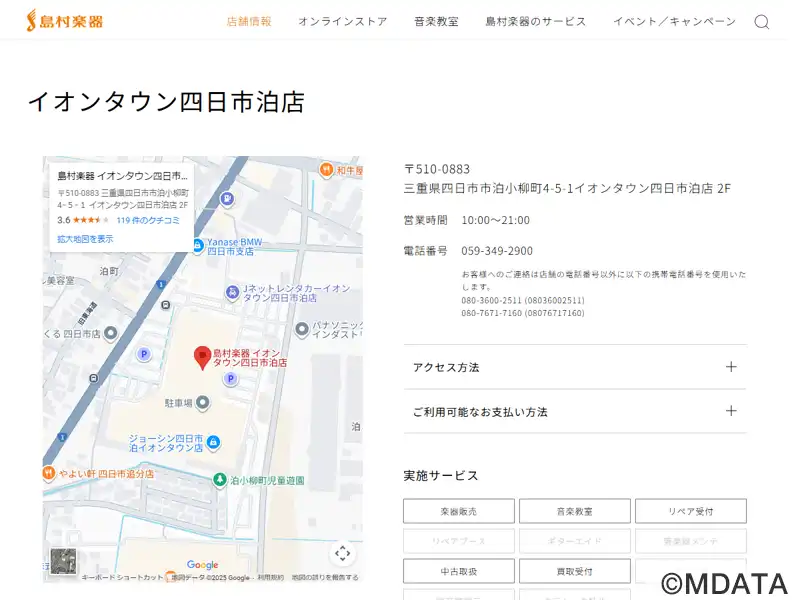800x600 pixels.
Task: Click the 泊小柳町児童遊園 park marker
Action: (219, 480)
